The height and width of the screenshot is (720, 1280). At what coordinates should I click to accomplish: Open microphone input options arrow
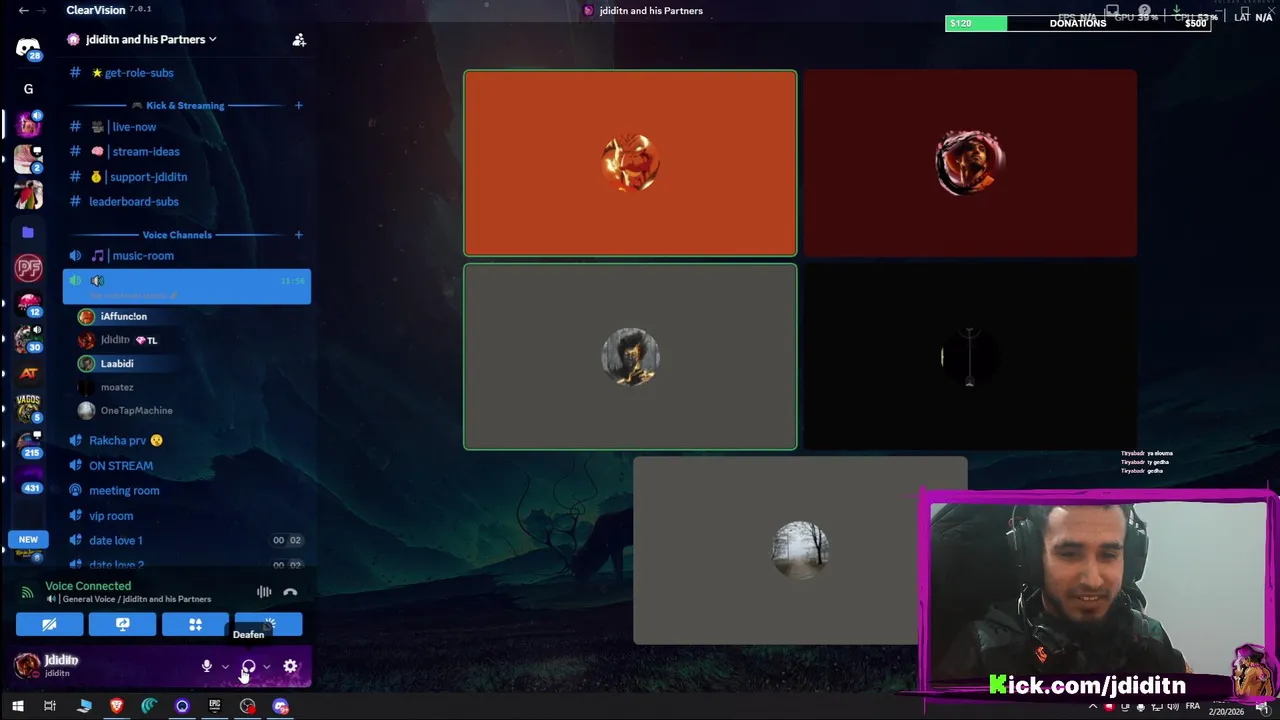pos(225,666)
